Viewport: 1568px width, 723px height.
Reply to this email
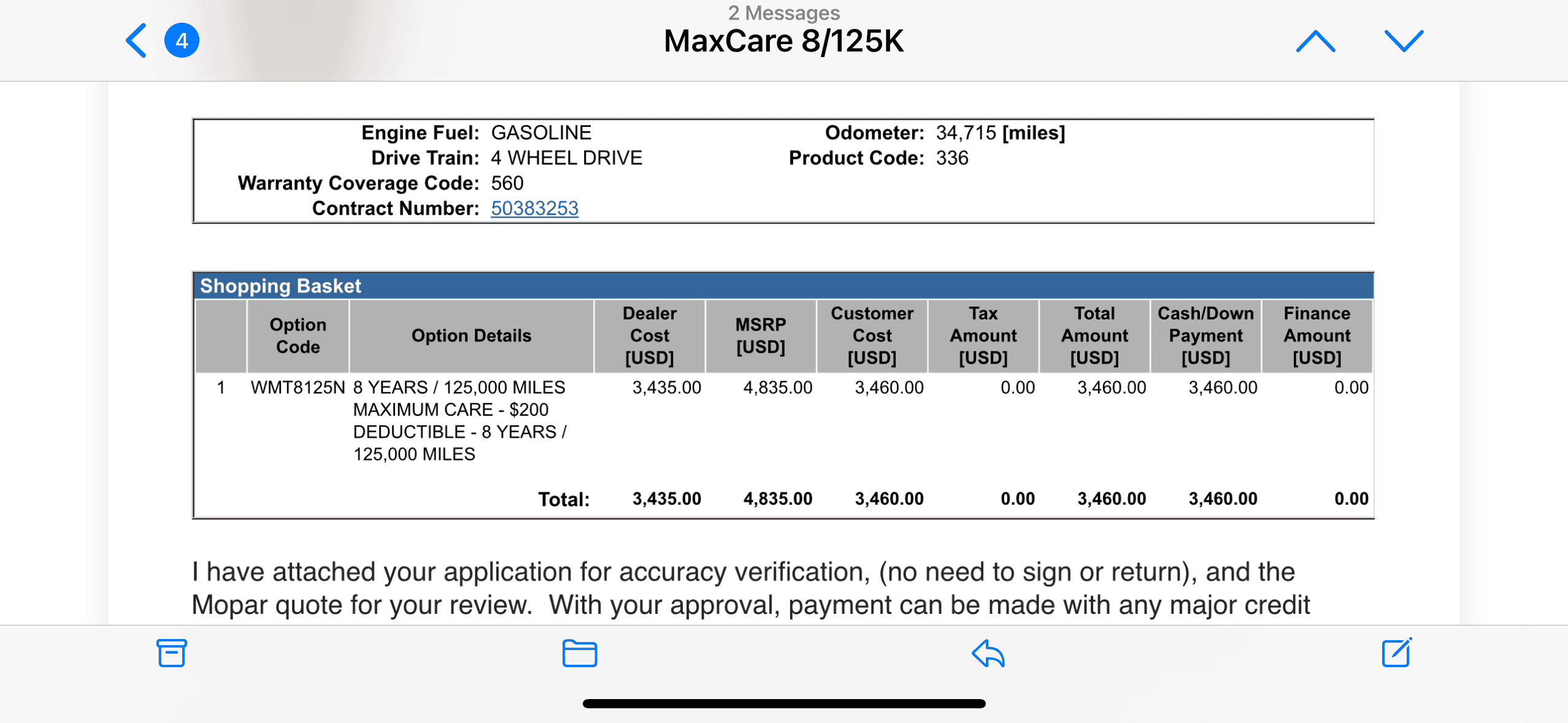click(988, 652)
